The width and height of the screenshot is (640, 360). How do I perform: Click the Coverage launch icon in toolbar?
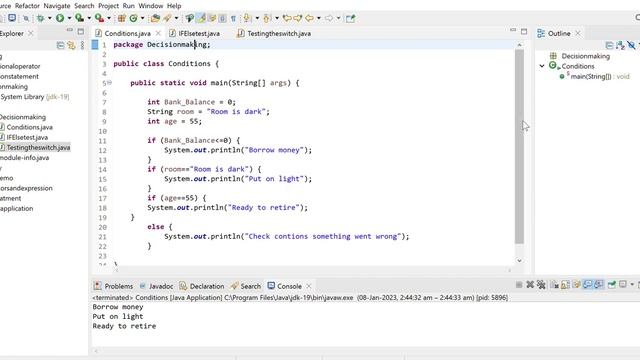point(79,18)
